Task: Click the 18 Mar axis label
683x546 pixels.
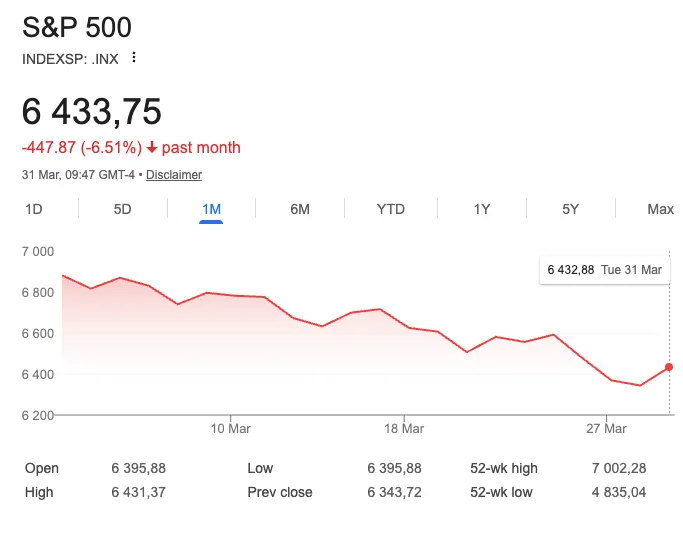Action: click(x=404, y=429)
